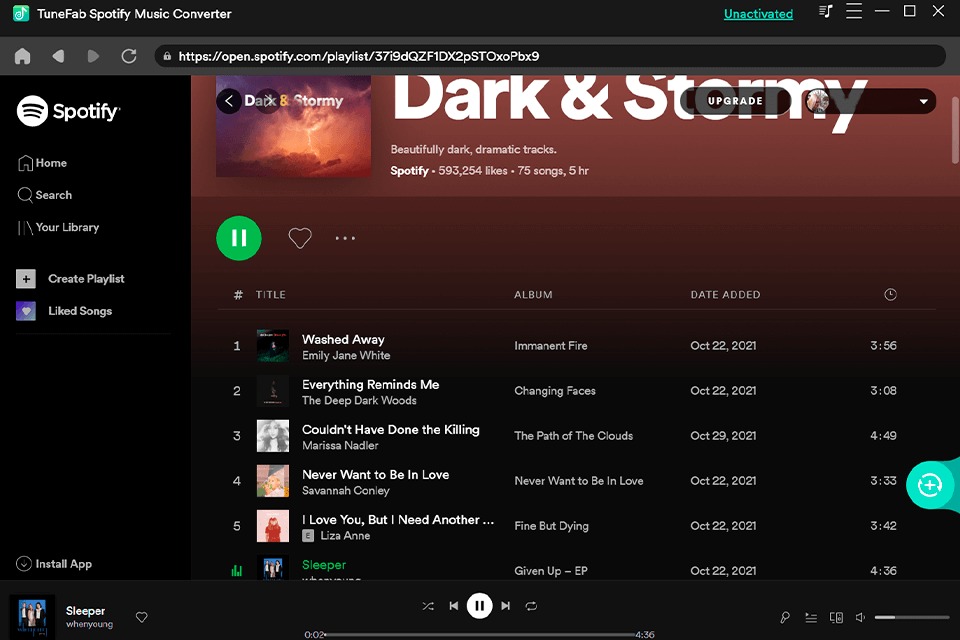Open the TuneFab music list icon
This screenshot has width=960, height=640.
point(825,13)
